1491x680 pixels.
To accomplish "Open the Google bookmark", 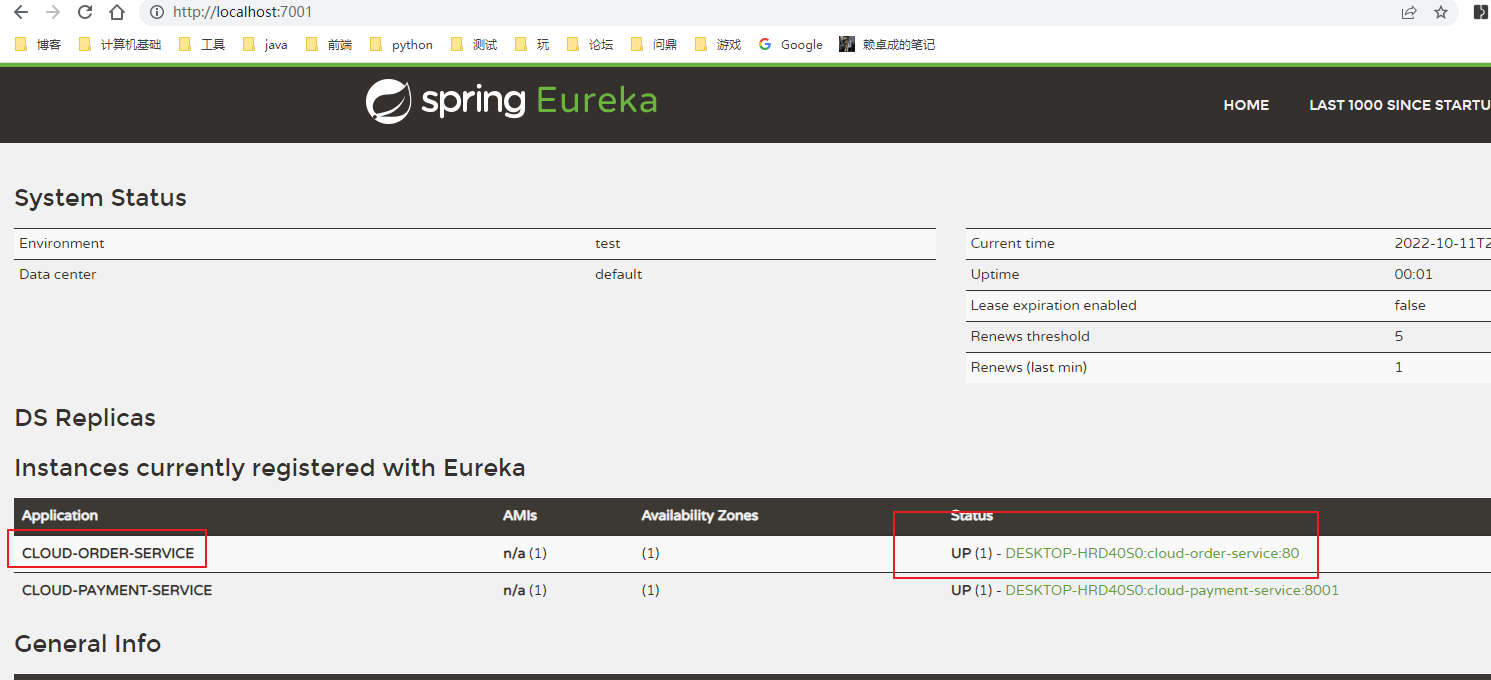I will click(790, 44).
